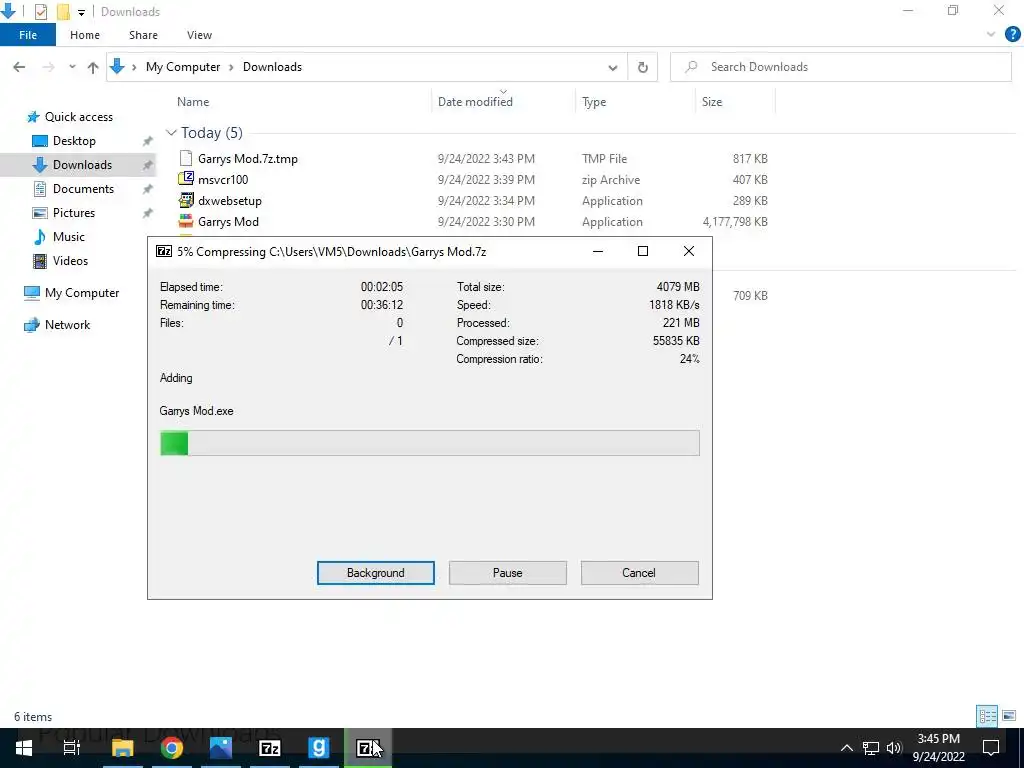Viewport: 1024px width, 768px height.
Task: Click the Properties quick access toolbar icon
Action: (x=40, y=12)
